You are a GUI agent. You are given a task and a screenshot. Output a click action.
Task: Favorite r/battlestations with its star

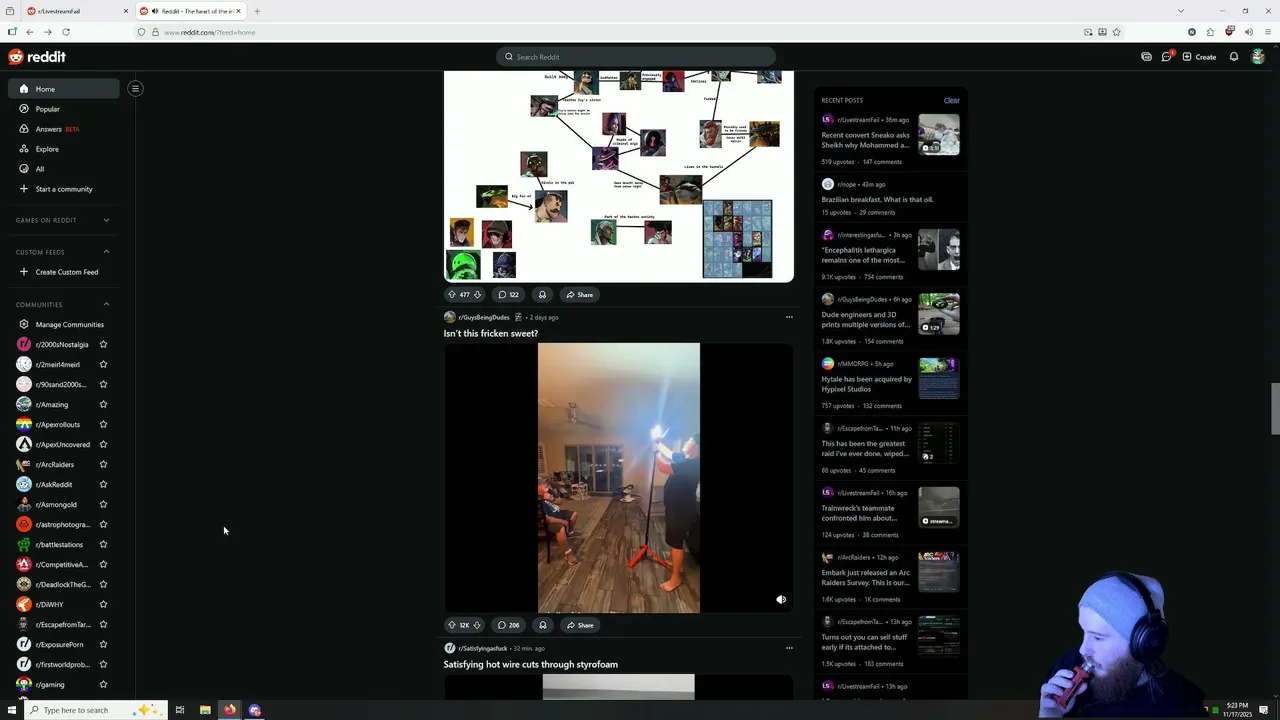[x=103, y=544]
